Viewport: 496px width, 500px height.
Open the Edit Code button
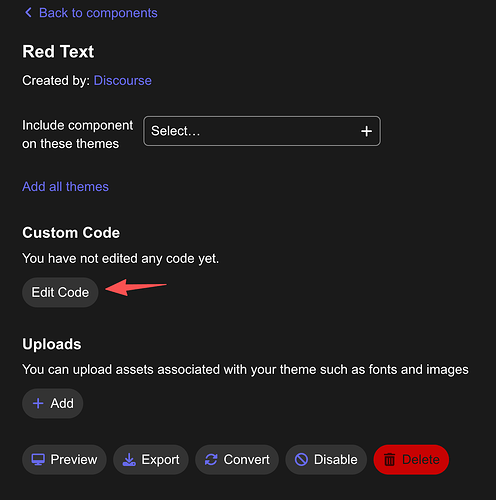[x=60, y=292]
